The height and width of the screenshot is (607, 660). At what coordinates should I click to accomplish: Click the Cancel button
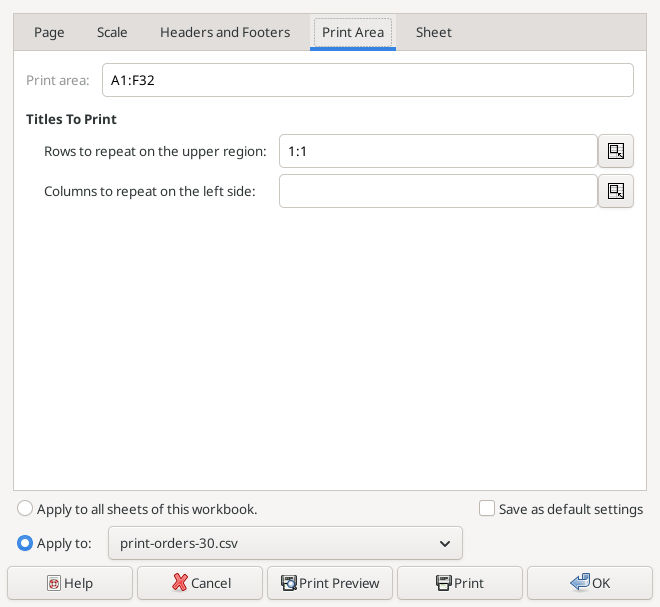click(200, 583)
